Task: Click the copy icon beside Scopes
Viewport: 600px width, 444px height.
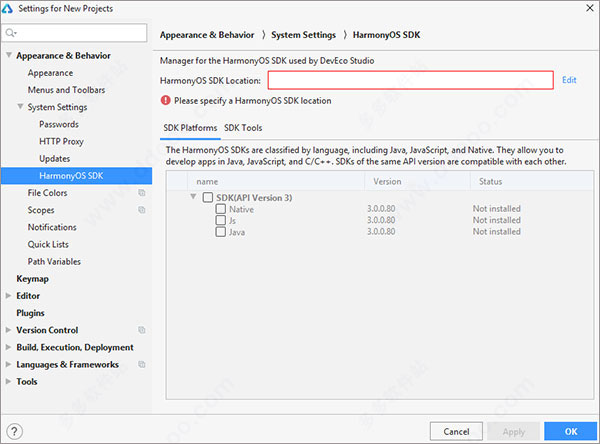Action: pos(142,210)
